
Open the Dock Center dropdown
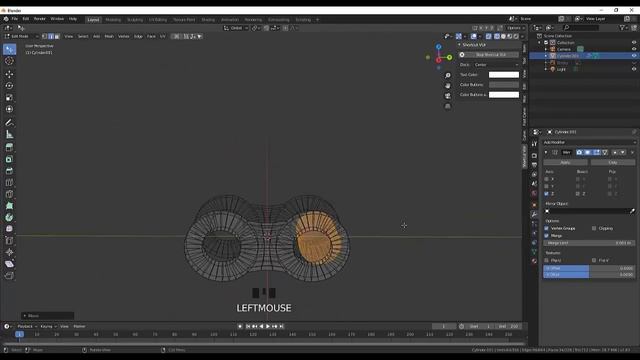496,65
